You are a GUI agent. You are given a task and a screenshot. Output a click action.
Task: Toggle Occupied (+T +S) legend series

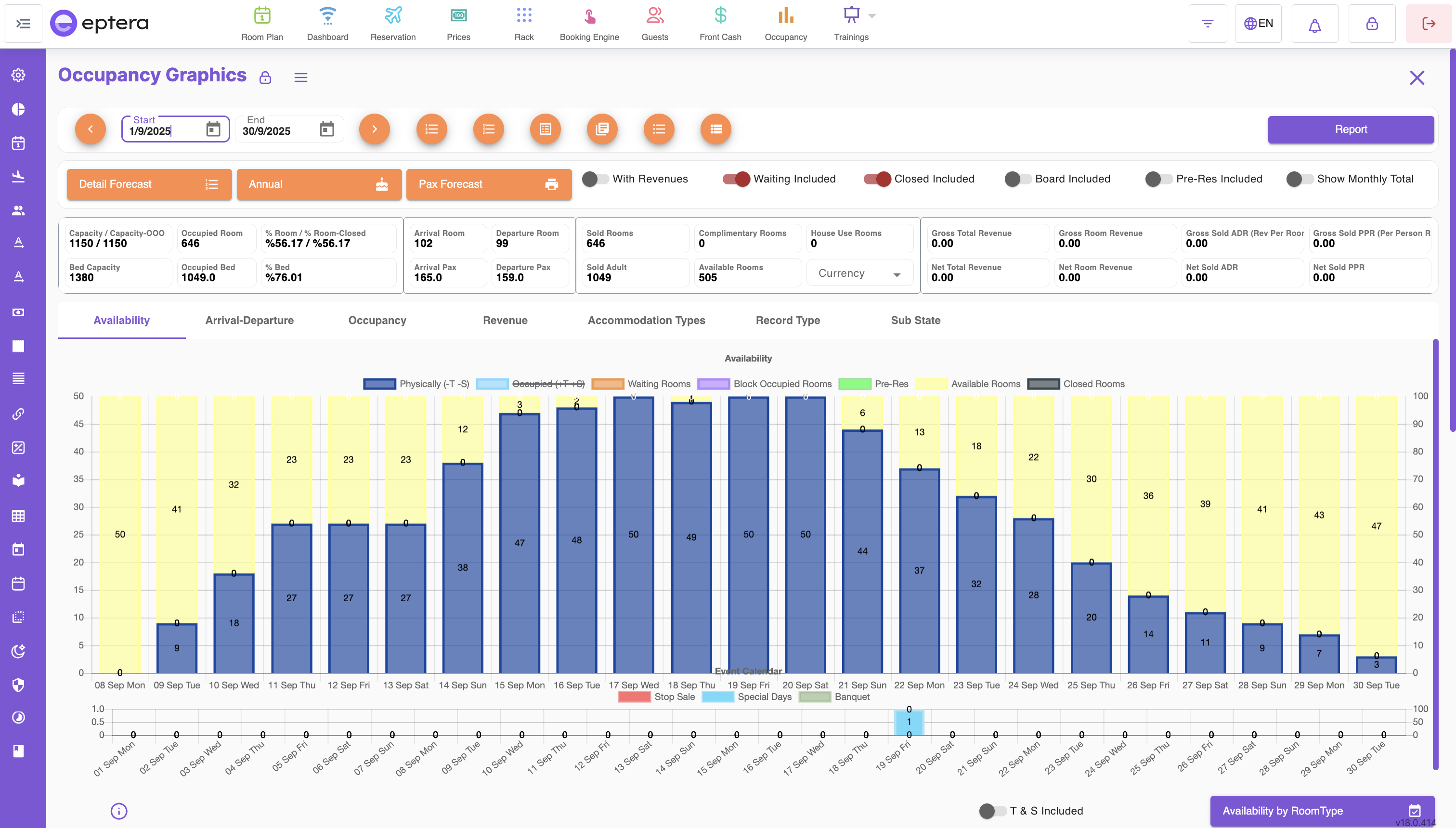531,385
